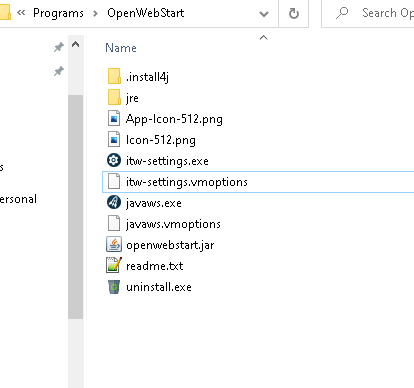Select itw-settings.vmoptions file name
Image resolution: width=414 pixels, height=388 pixels.
[187, 182]
